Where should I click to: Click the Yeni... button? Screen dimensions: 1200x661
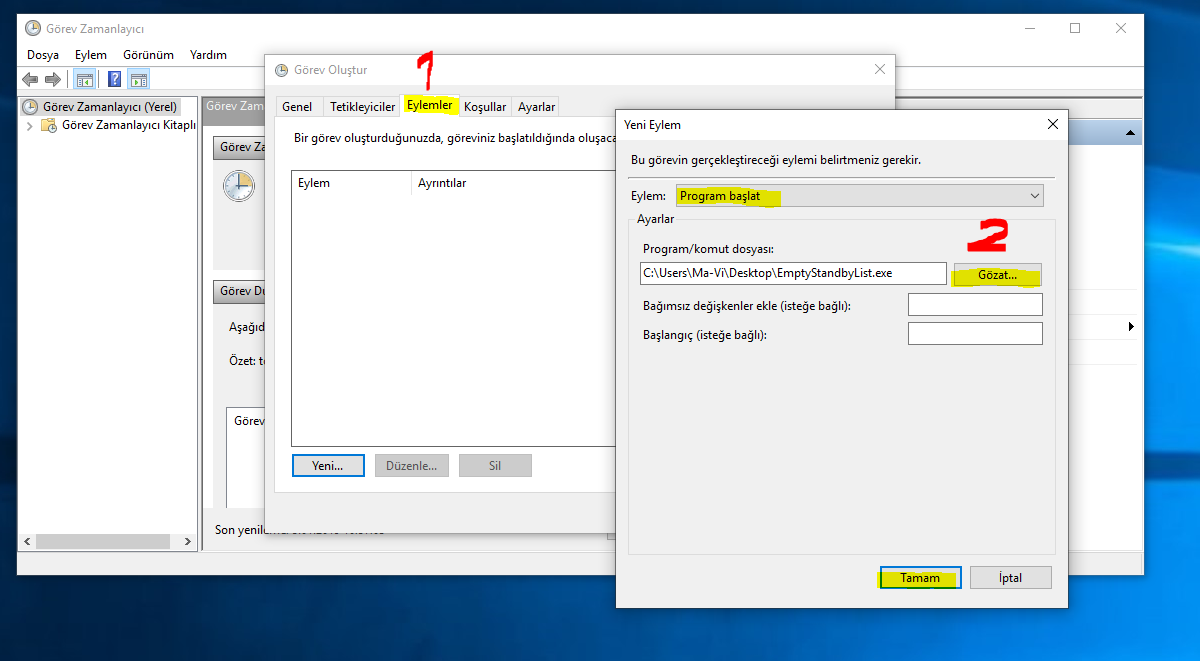click(328, 466)
